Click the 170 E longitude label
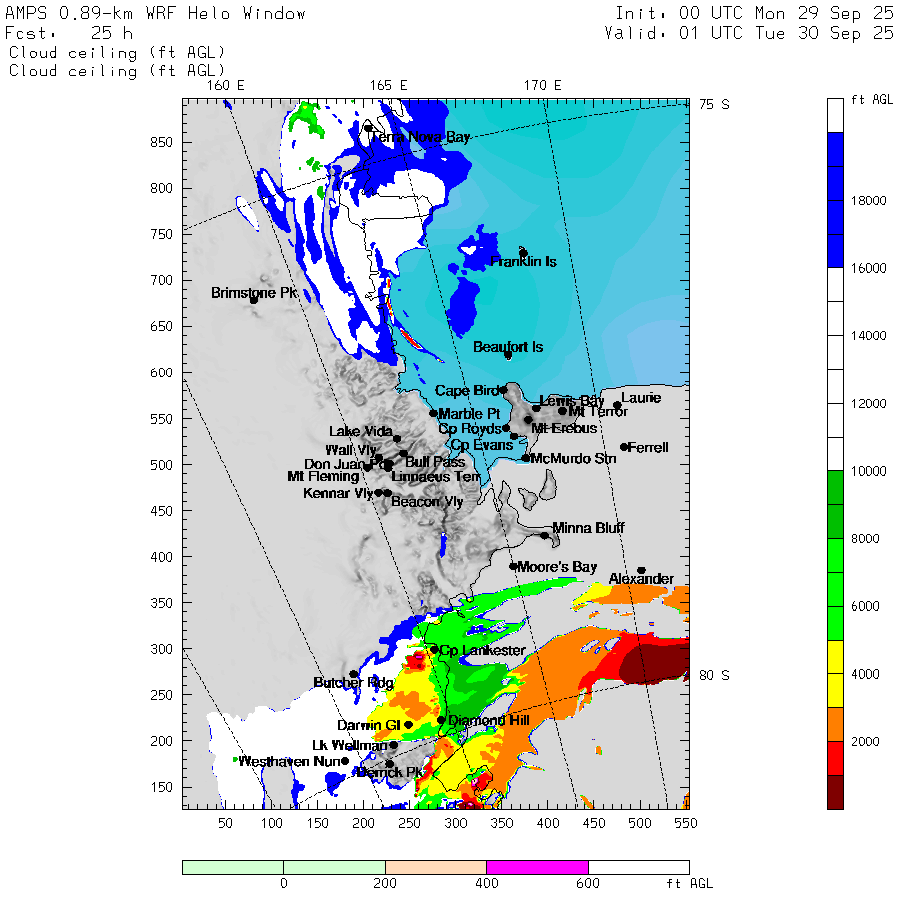Viewport: 900px width, 900px height. pos(542,86)
